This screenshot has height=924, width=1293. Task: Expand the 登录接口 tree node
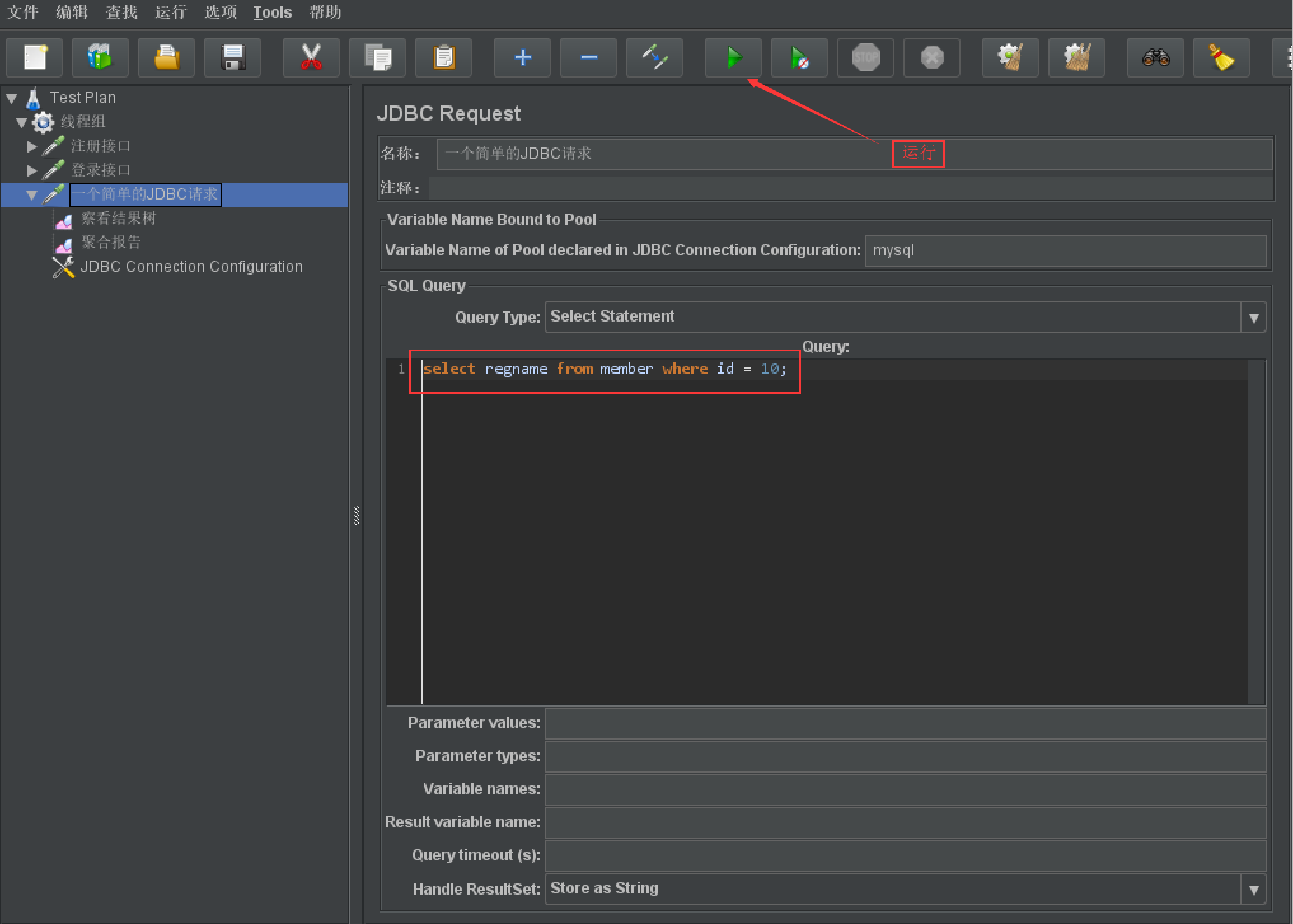[x=32, y=170]
